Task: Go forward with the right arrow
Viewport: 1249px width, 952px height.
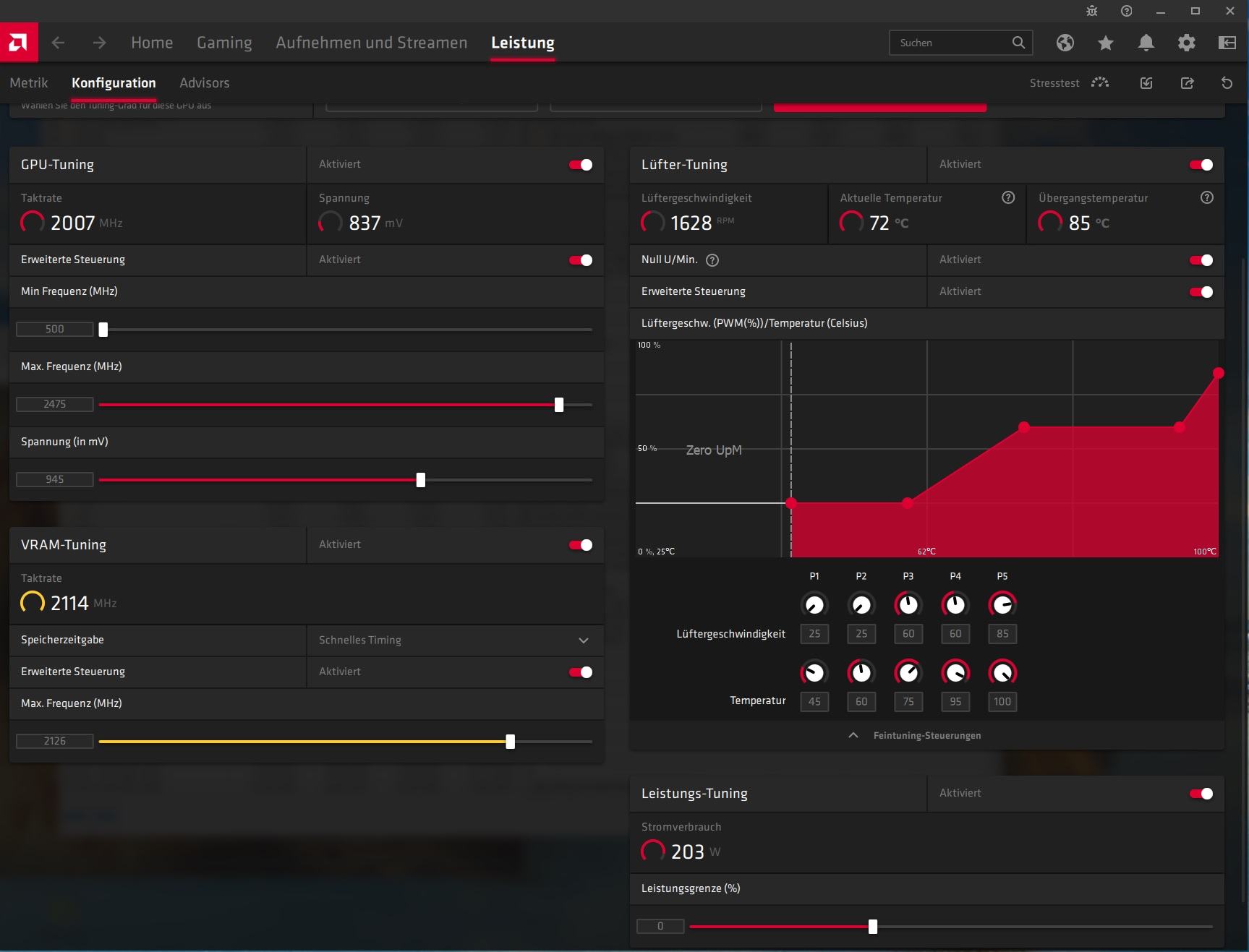Action: [99, 43]
